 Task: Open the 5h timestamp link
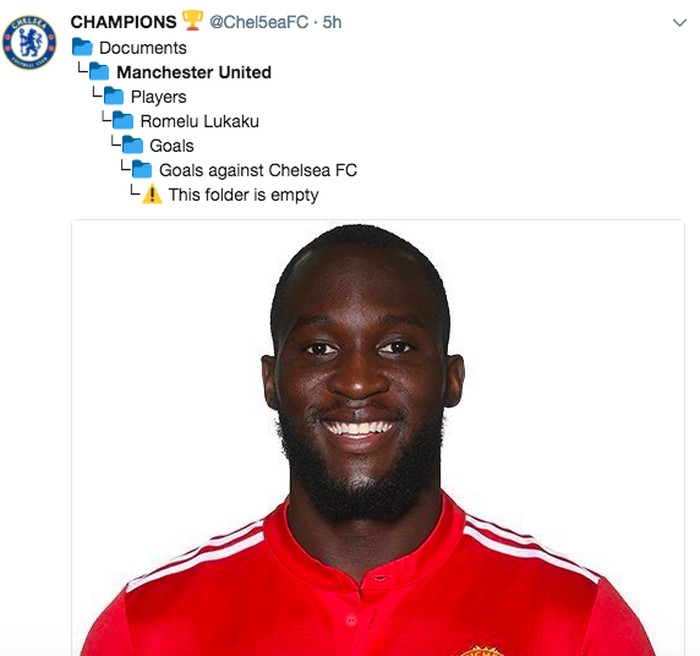[x=332, y=22]
